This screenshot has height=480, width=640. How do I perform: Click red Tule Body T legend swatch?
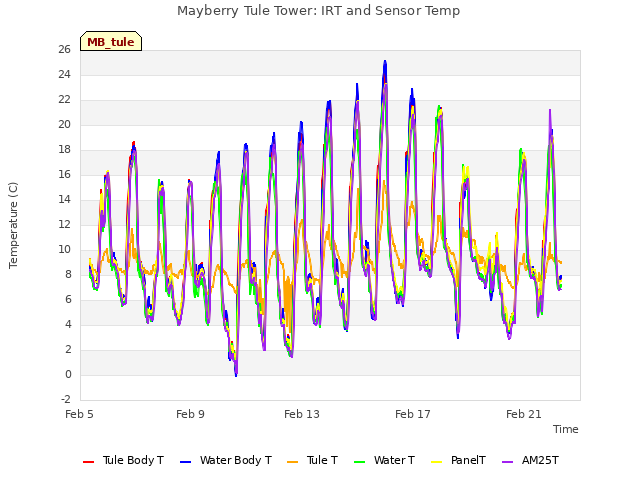coord(89,462)
